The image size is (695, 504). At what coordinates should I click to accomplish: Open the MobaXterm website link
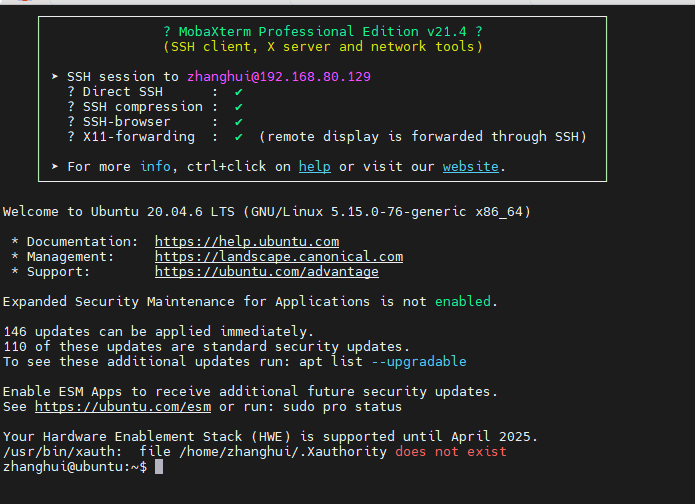coord(471,167)
